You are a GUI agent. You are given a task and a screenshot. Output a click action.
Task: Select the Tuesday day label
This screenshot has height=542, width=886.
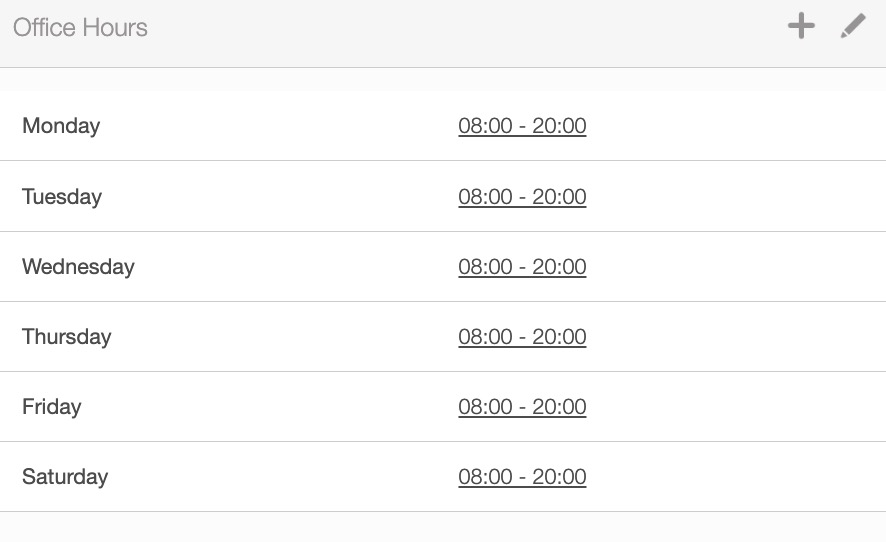point(62,197)
